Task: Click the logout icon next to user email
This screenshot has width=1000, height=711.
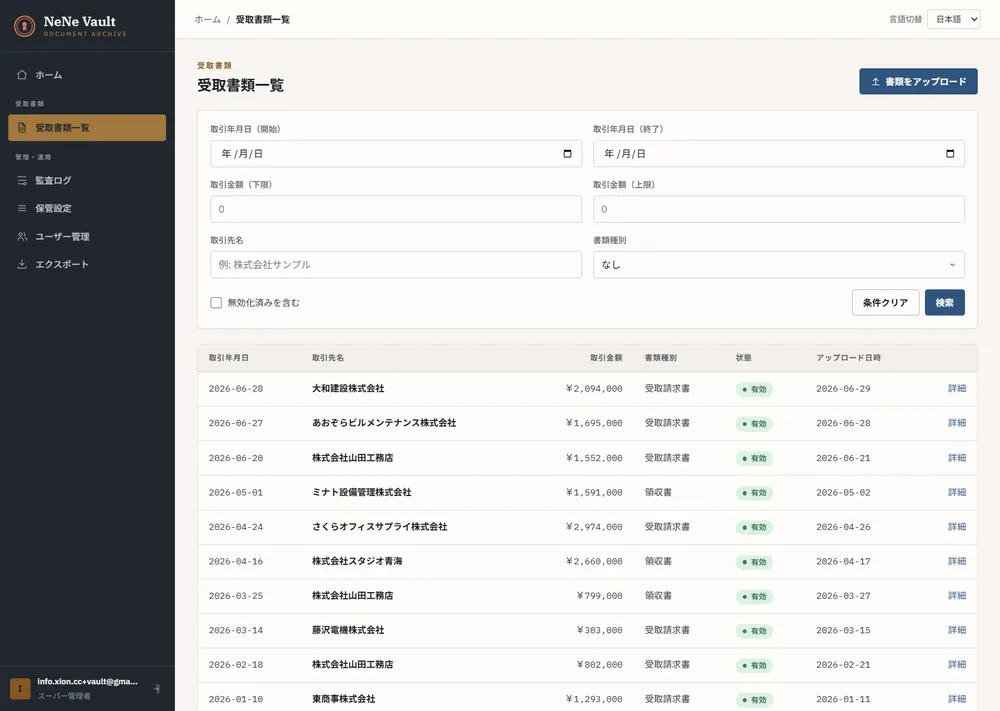Action: pyautogui.click(x=157, y=689)
